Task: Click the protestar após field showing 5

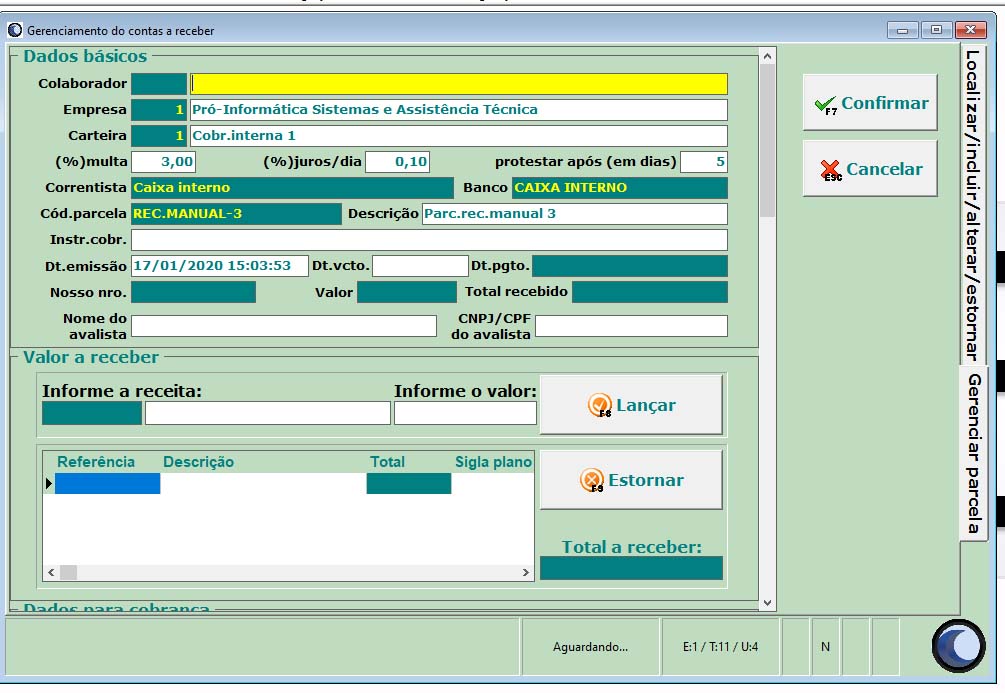Action: pyautogui.click(x=704, y=162)
